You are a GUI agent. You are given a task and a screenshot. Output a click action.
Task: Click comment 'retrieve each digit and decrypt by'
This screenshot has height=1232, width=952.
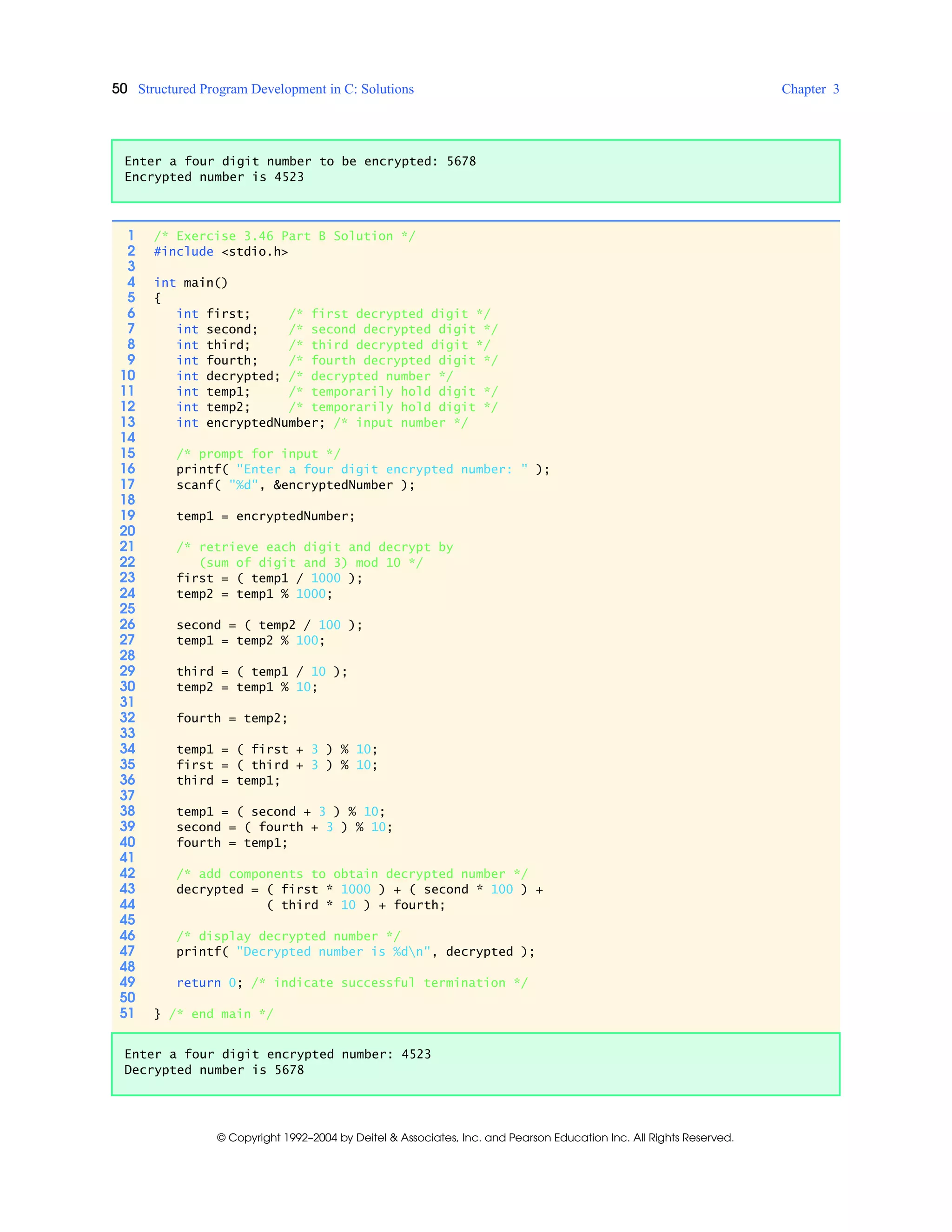tap(315, 547)
